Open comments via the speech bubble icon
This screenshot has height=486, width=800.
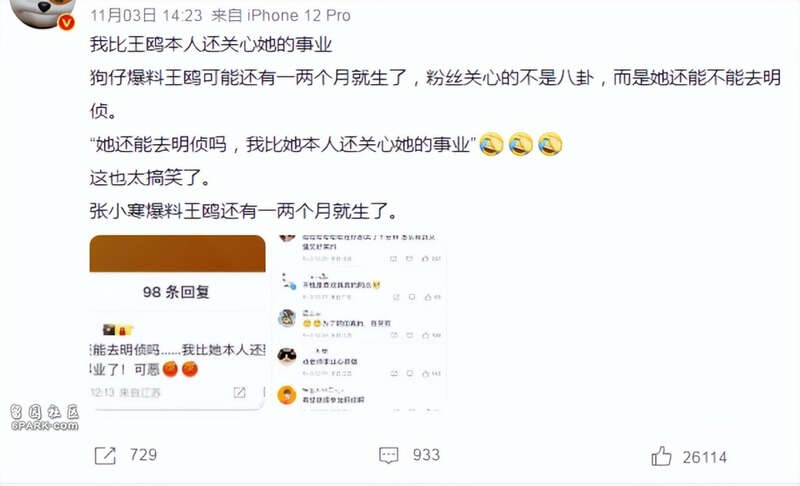388,455
